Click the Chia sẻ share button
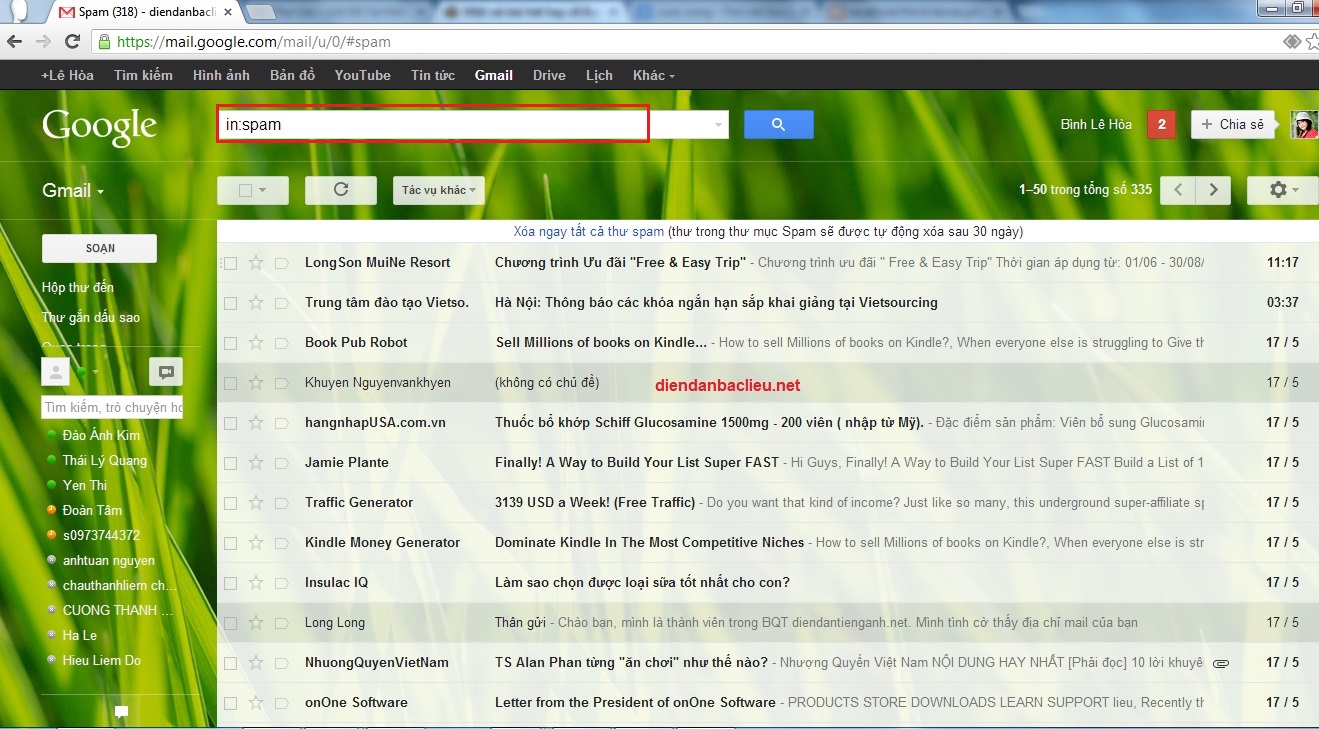Viewport: 1319px width, 729px height. (1233, 125)
